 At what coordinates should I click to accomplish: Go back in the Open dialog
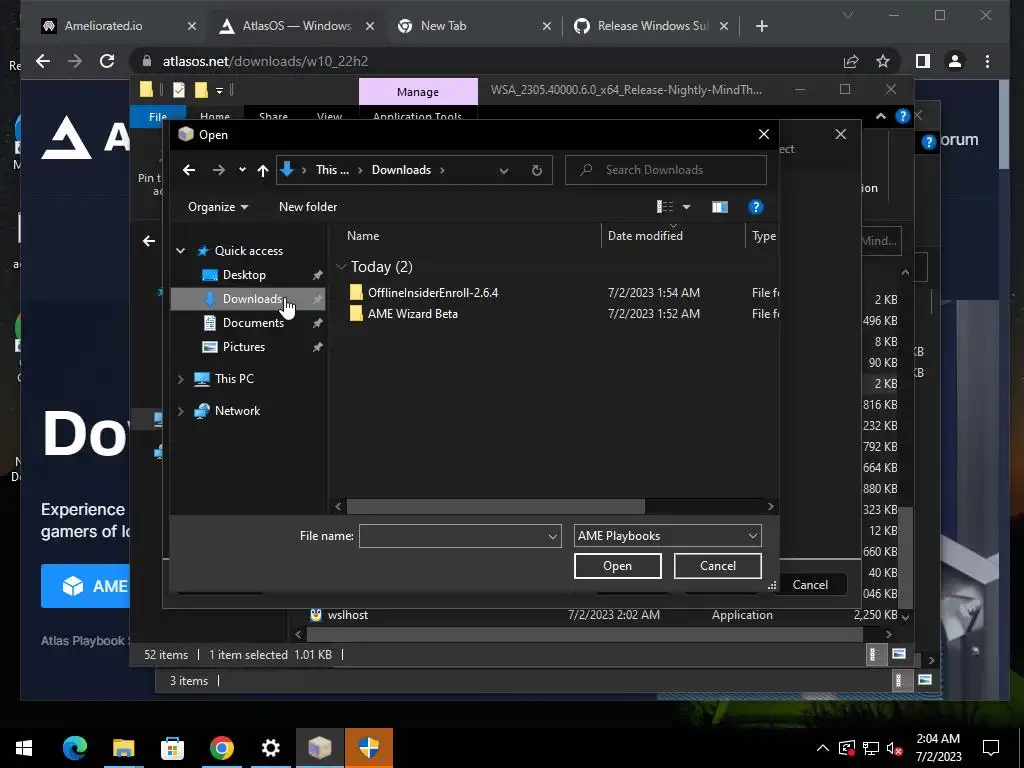point(189,170)
